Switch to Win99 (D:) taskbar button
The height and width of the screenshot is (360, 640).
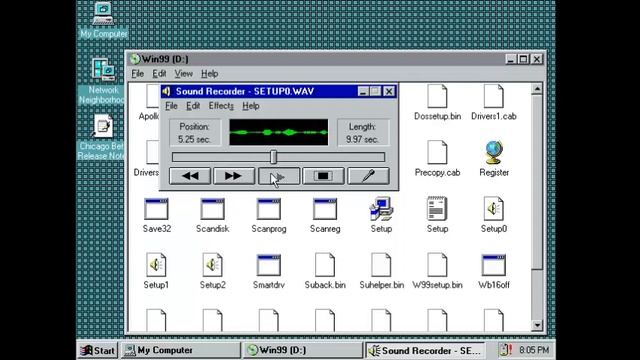[303, 350]
